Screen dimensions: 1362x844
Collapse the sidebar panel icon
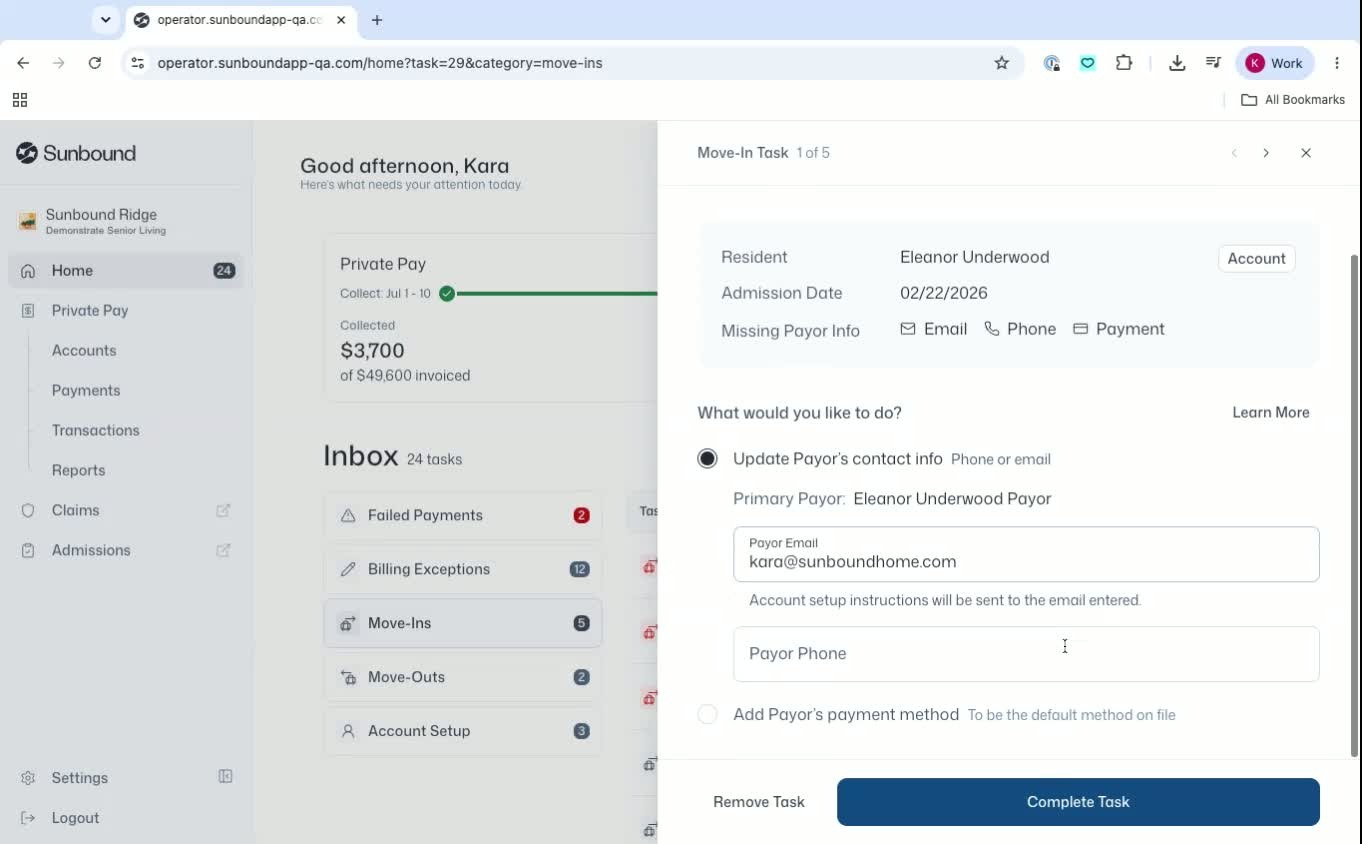(225, 777)
